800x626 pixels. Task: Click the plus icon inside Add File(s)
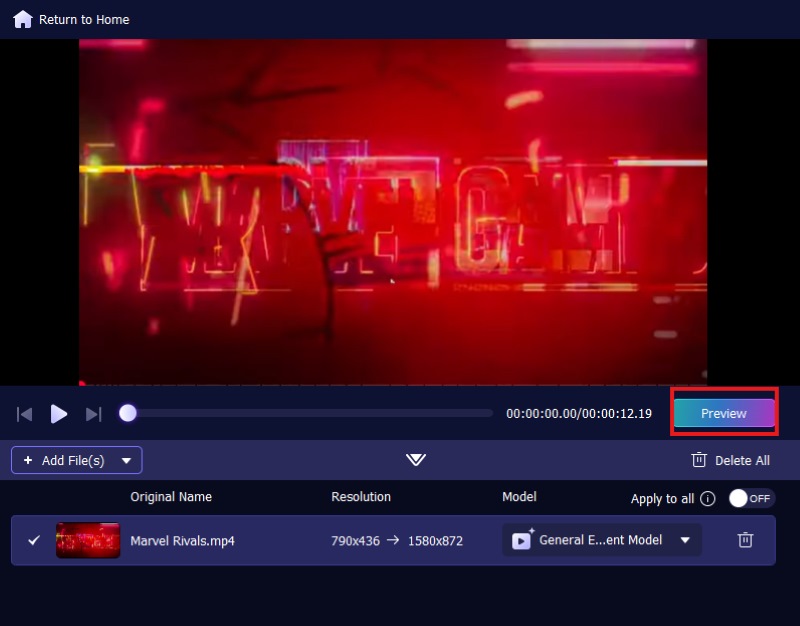click(27, 460)
